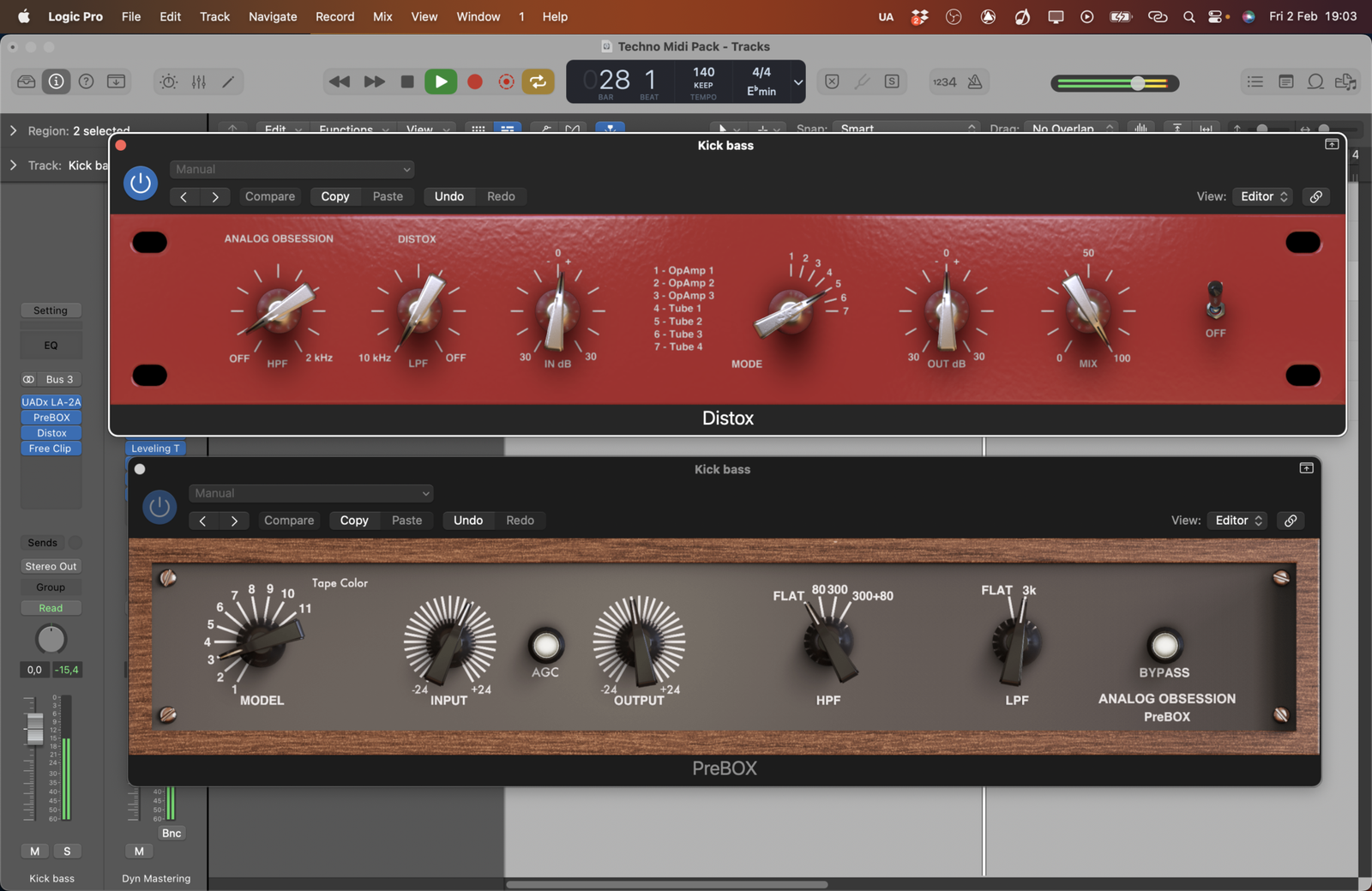
Task: Open the Navigate menu
Action: tap(273, 16)
